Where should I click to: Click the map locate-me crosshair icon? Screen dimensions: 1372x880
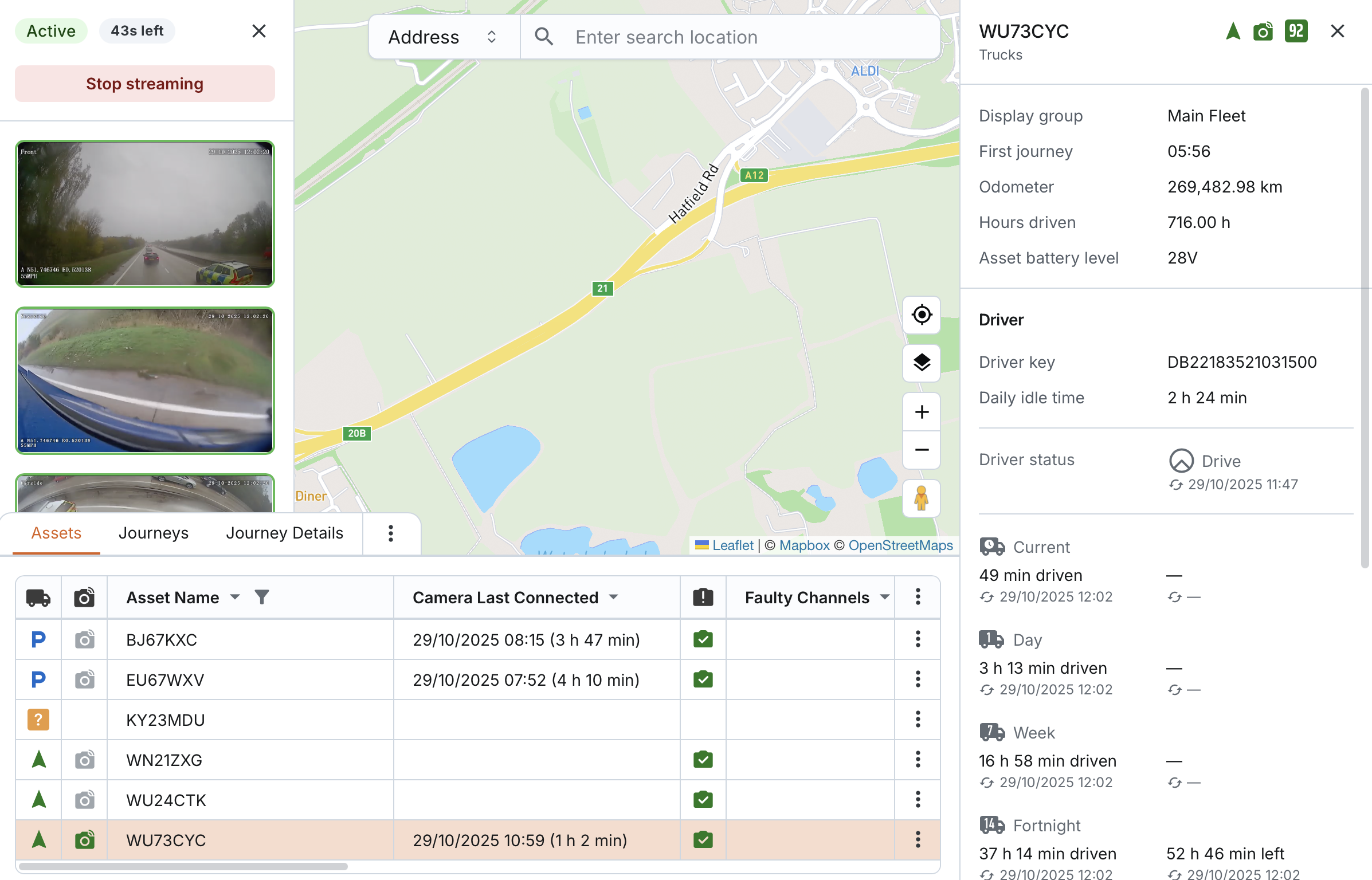921,315
